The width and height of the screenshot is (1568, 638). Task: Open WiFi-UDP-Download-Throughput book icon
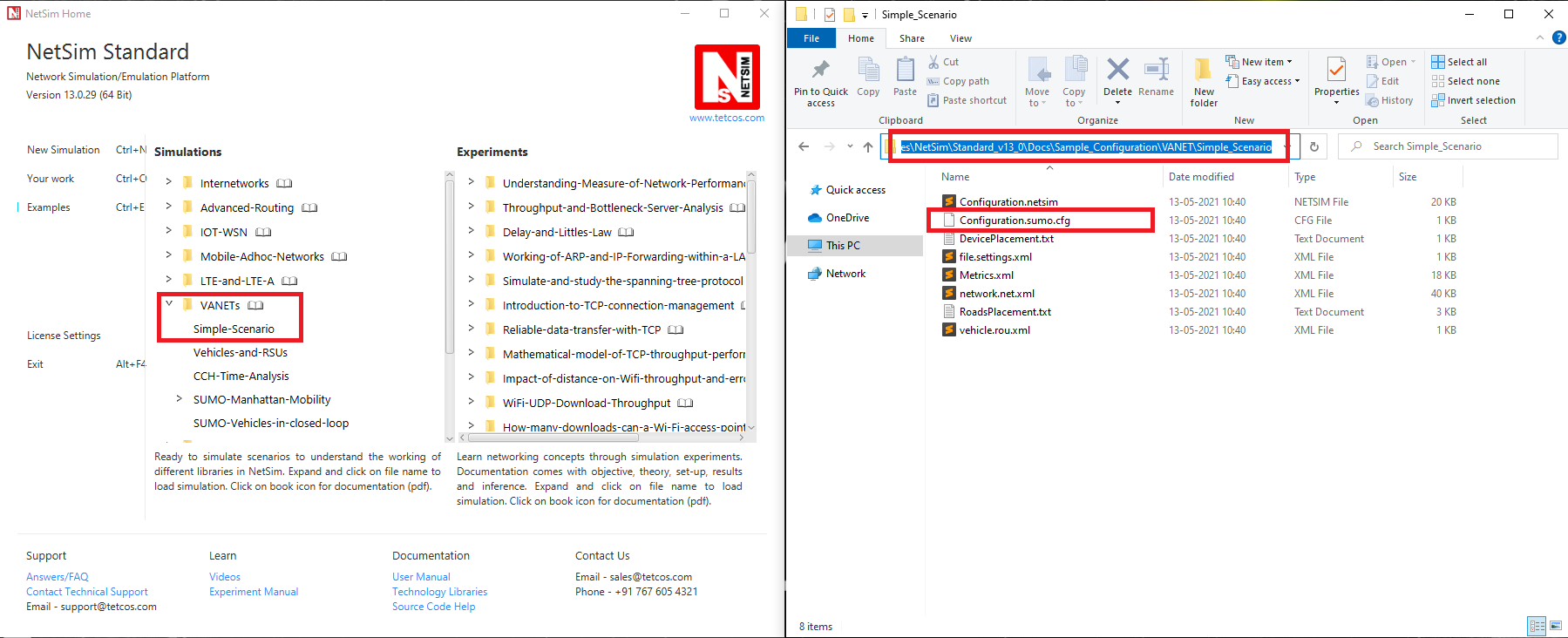tap(685, 403)
